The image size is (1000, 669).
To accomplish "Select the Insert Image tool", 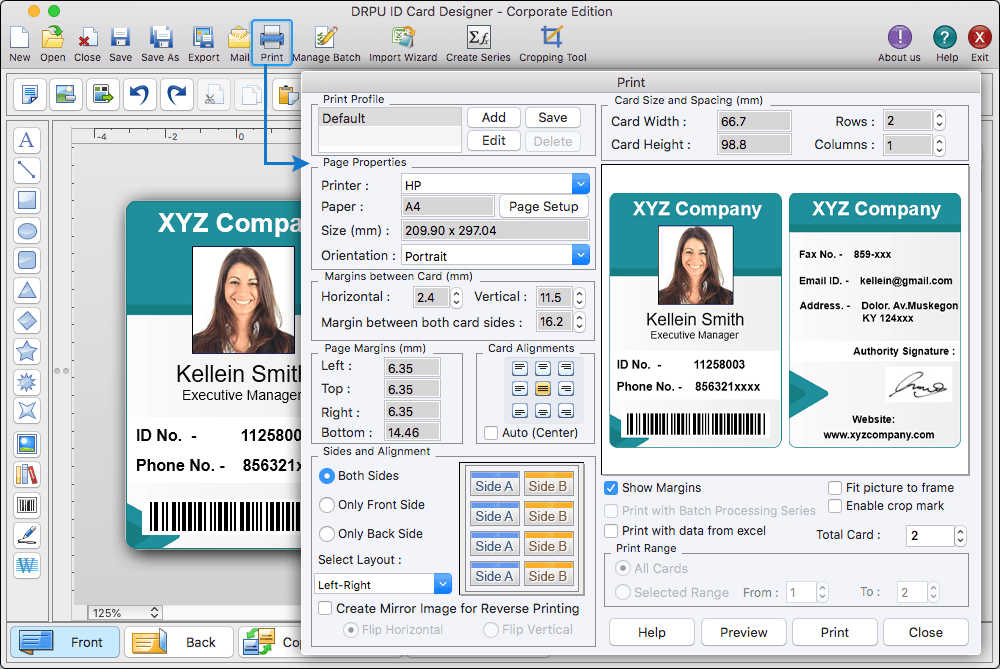I will [27, 445].
